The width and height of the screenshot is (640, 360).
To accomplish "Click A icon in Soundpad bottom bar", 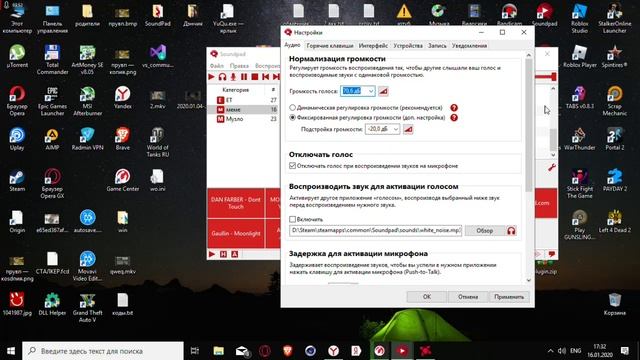I will click(235, 254).
